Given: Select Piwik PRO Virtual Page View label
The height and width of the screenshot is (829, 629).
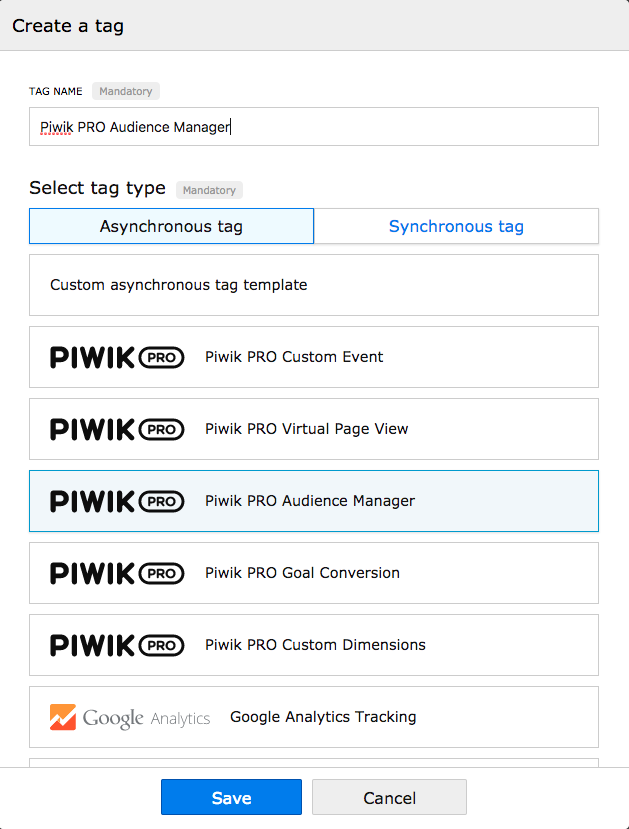Looking at the screenshot, I should point(307,429).
